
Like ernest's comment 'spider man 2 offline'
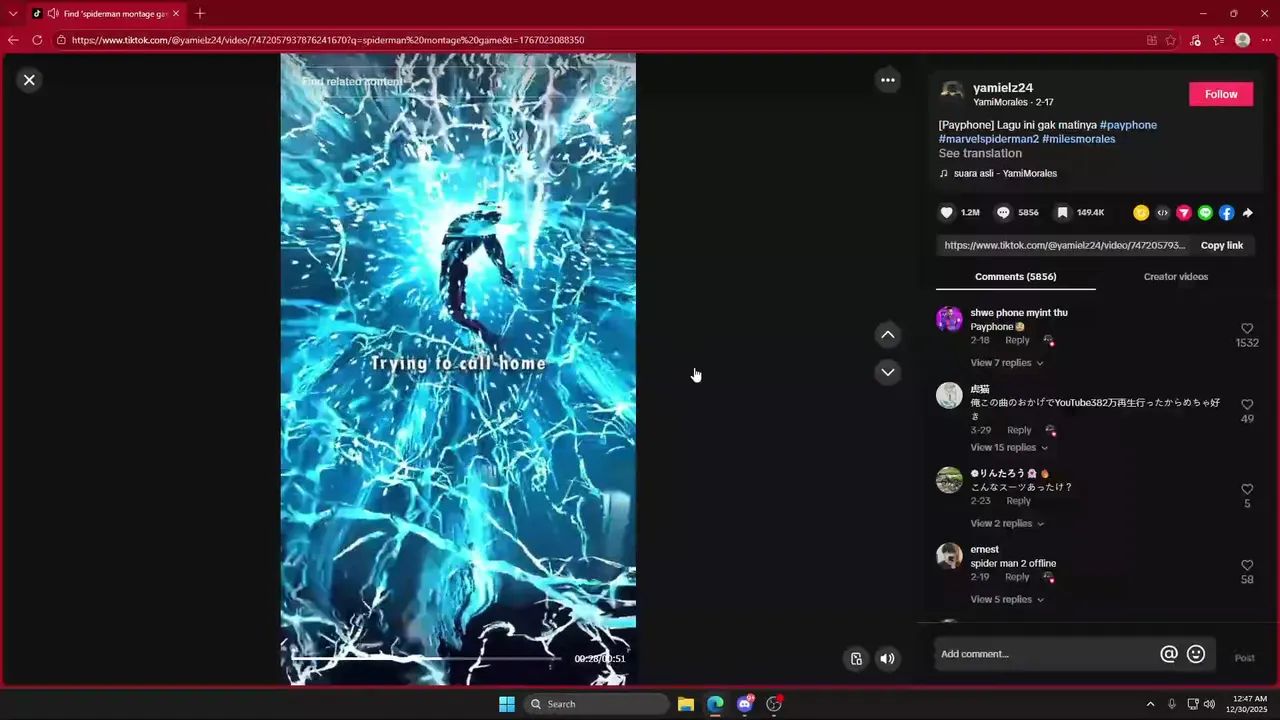(x=1247, y=565)
